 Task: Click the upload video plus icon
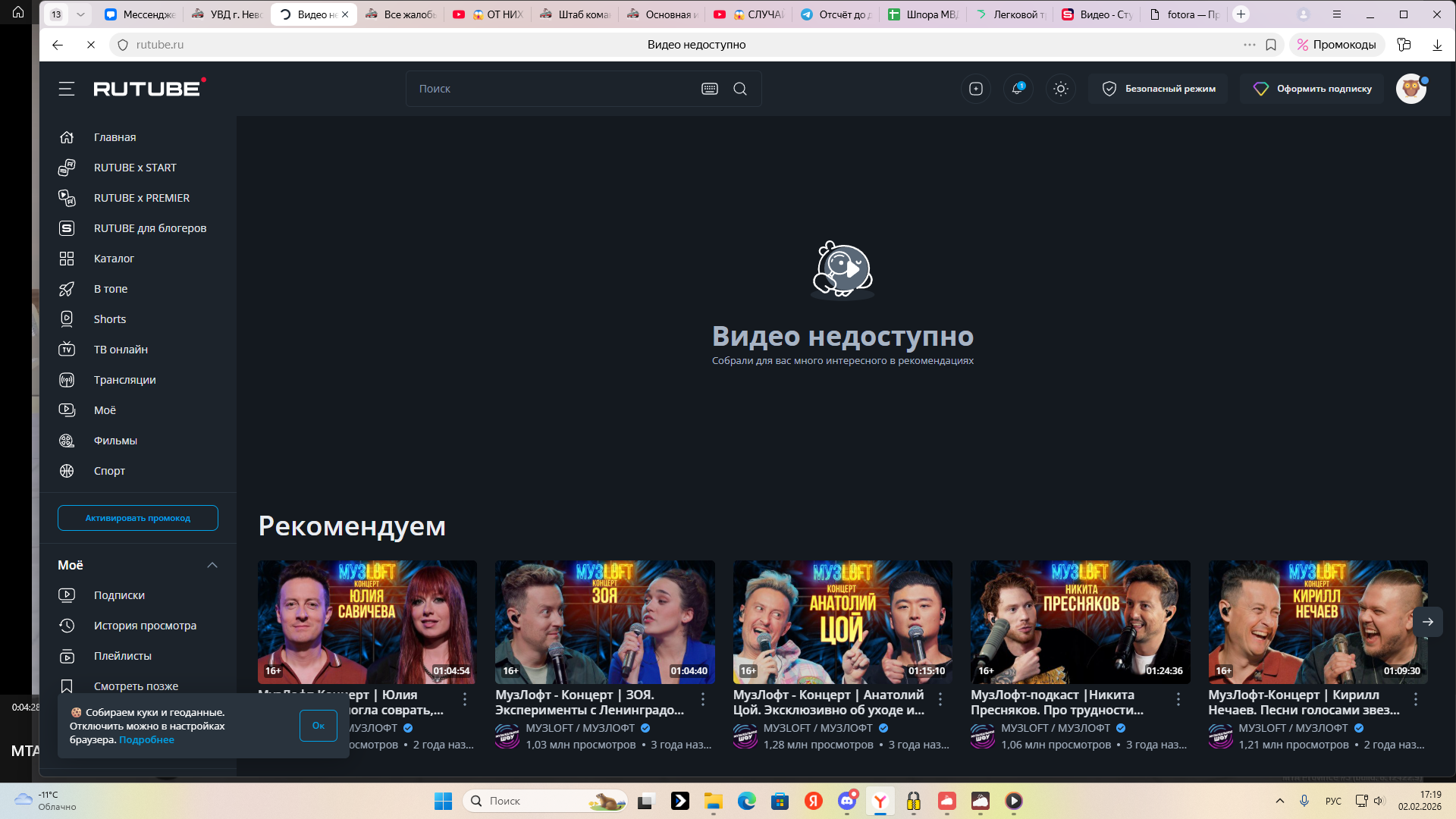pos(976,89)
